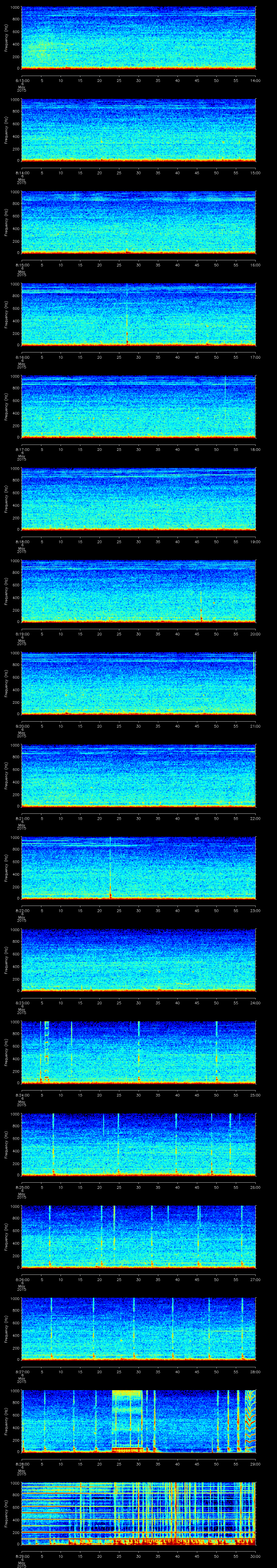Click Frequency (Hz) axis label of 8:26 spectrogram

tap(6, 1236)
